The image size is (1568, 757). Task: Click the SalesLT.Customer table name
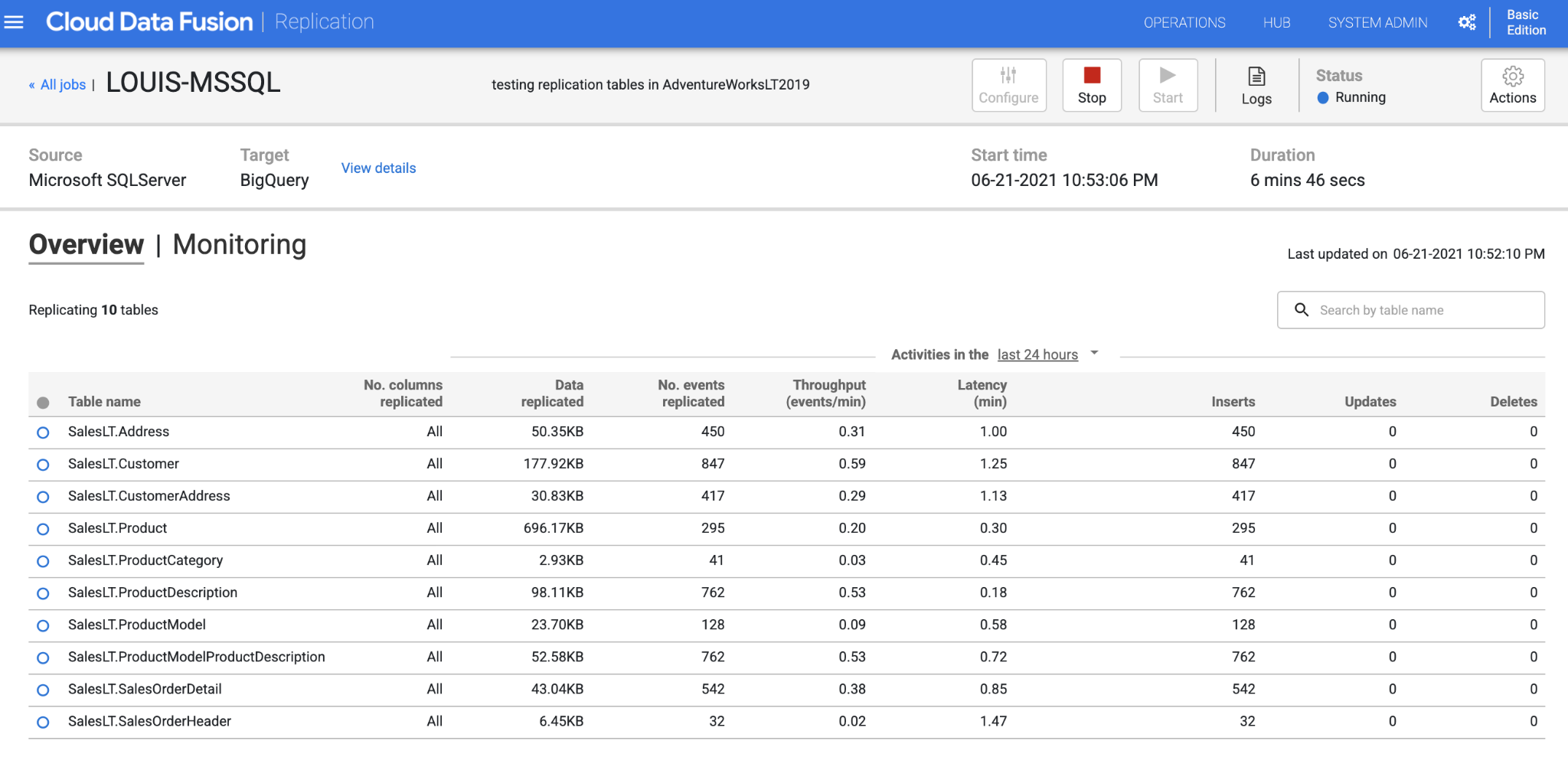[123, 464]
